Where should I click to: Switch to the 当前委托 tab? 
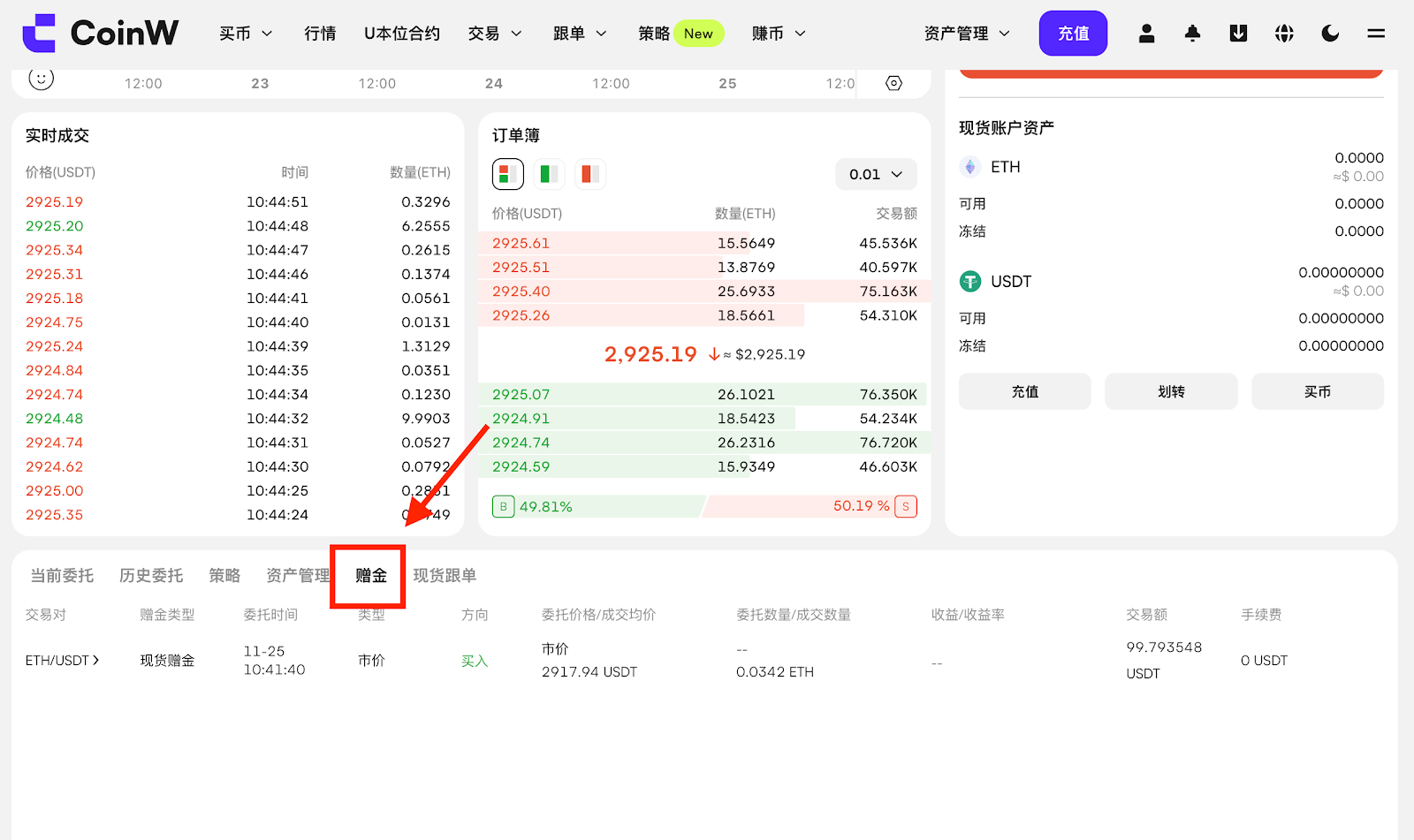[x=62, y=576]
